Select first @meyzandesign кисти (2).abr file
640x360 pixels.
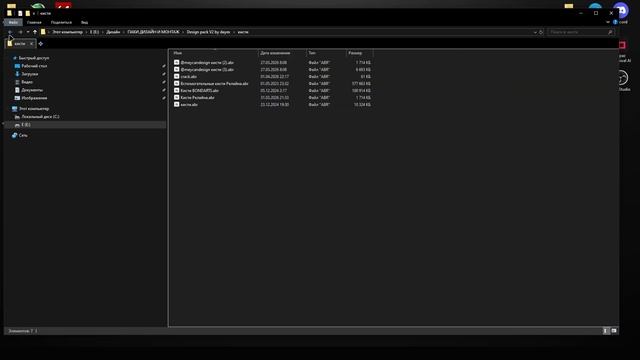(x=207, y=62)
